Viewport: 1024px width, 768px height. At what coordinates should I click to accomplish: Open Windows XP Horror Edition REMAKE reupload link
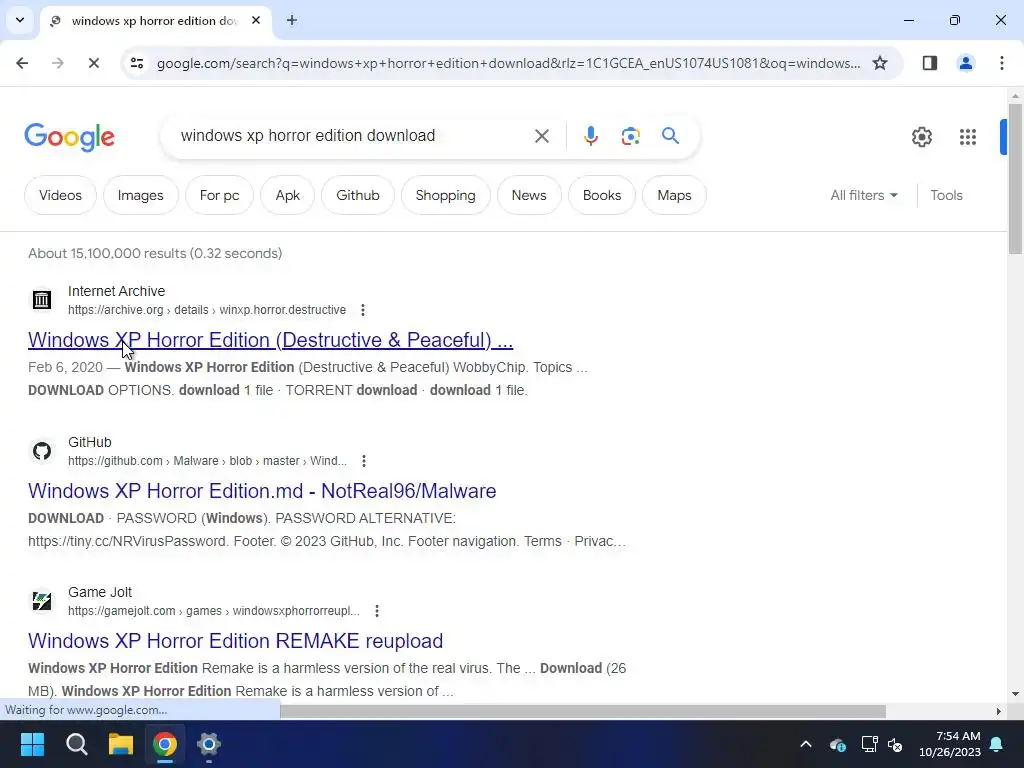[x=236, y=641]
